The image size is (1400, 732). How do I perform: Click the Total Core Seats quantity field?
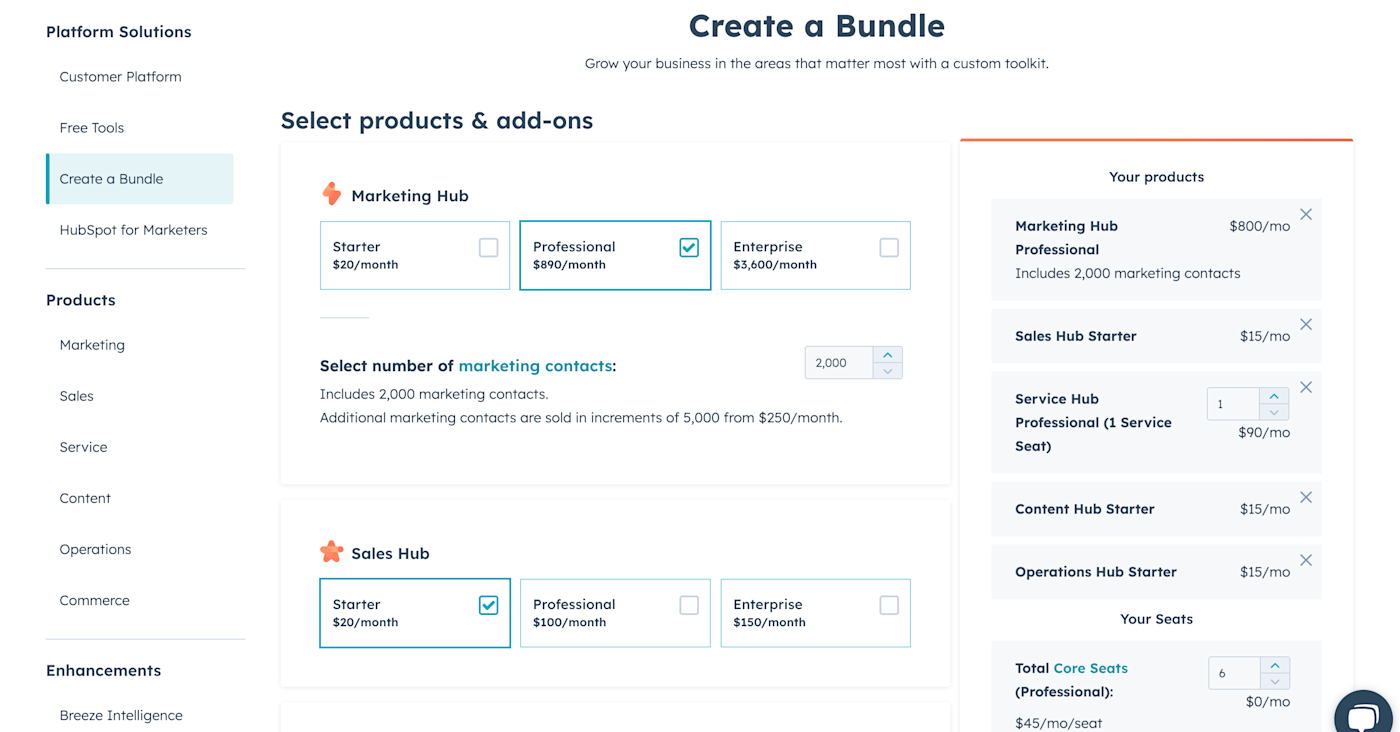pyautogui.click(x=1234, y=673)
